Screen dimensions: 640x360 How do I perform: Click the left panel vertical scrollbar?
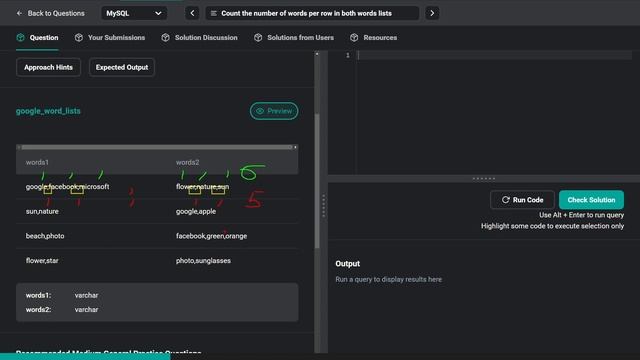tap(317, 182)
